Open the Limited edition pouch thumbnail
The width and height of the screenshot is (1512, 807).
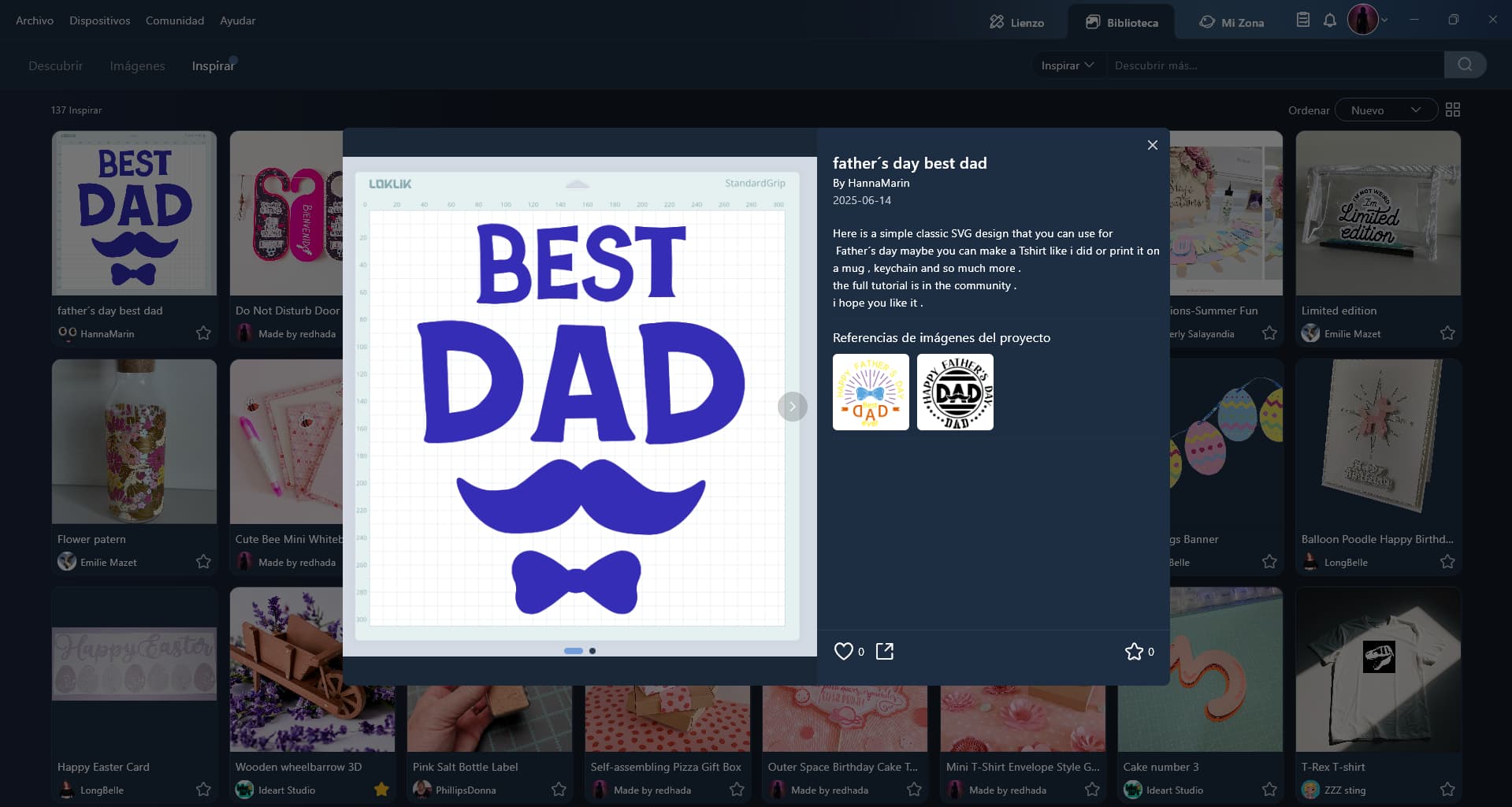(x=1378, y=213)
